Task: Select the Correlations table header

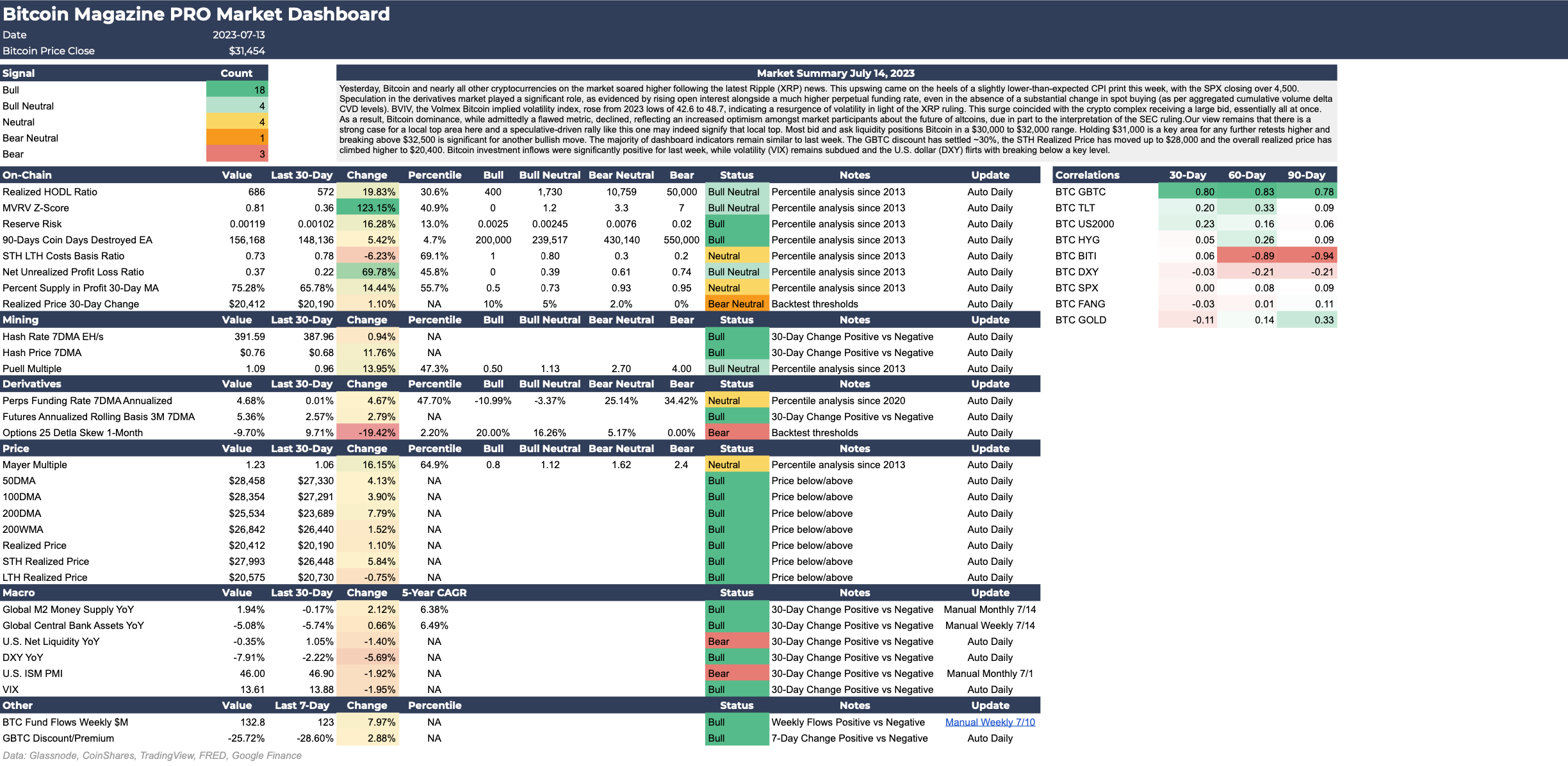Action: [1087, 175]
